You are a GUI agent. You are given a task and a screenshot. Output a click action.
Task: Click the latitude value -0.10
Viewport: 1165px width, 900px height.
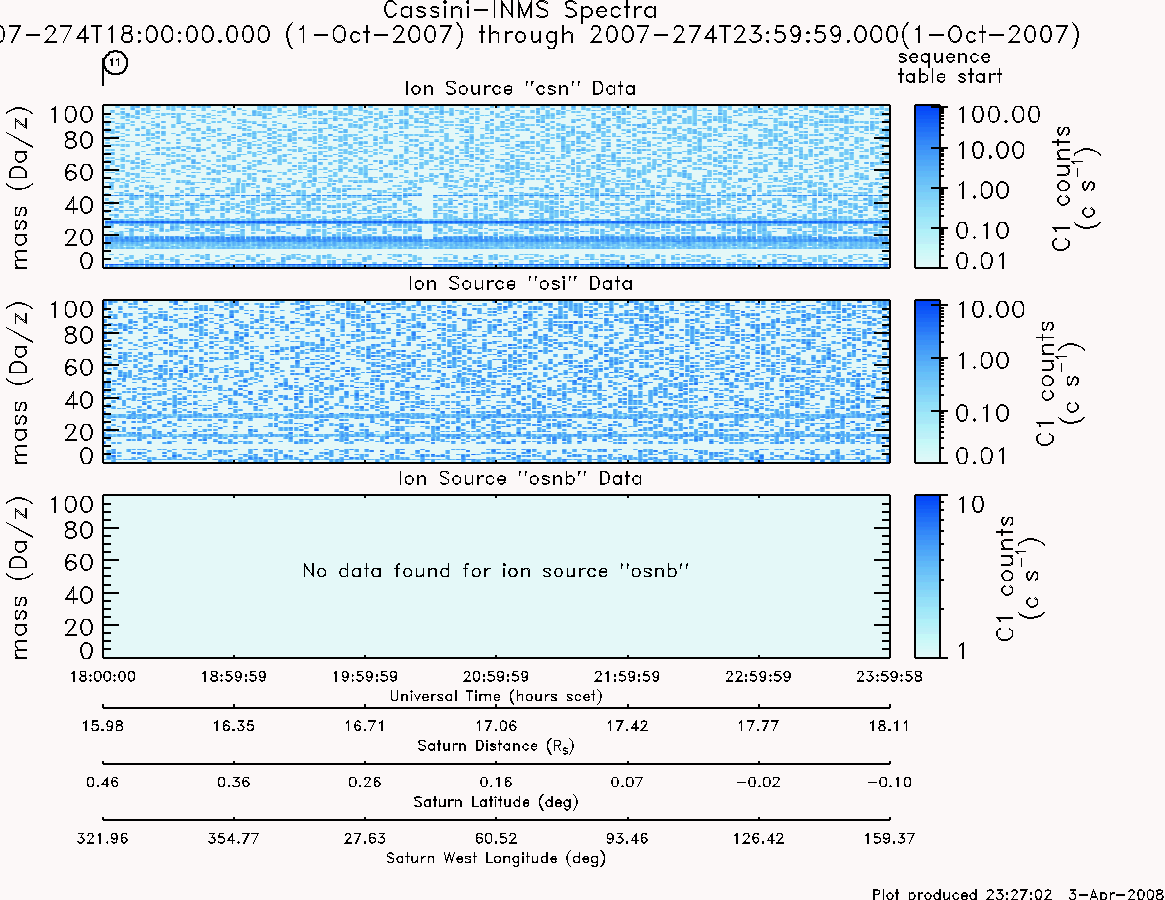pyautogui.click(x=889, y=782)
